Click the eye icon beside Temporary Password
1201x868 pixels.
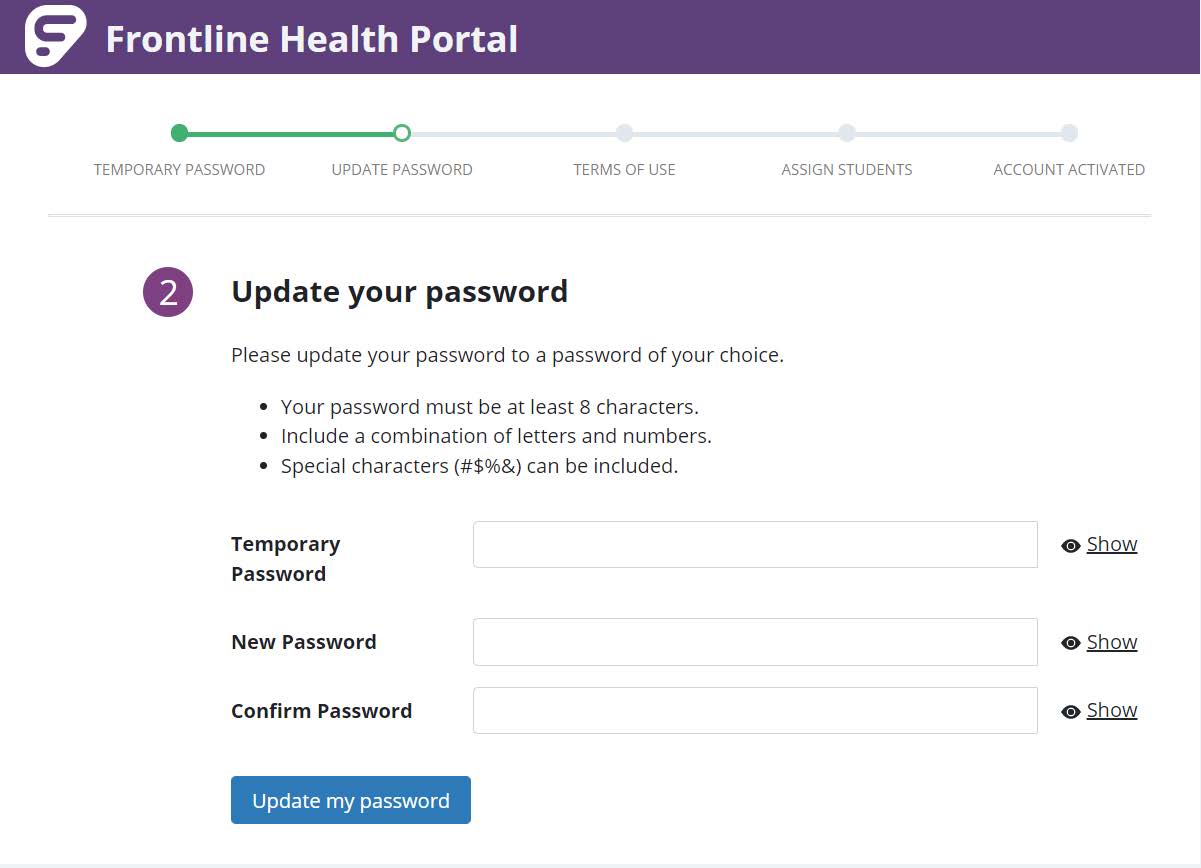tap(1071, 546)
